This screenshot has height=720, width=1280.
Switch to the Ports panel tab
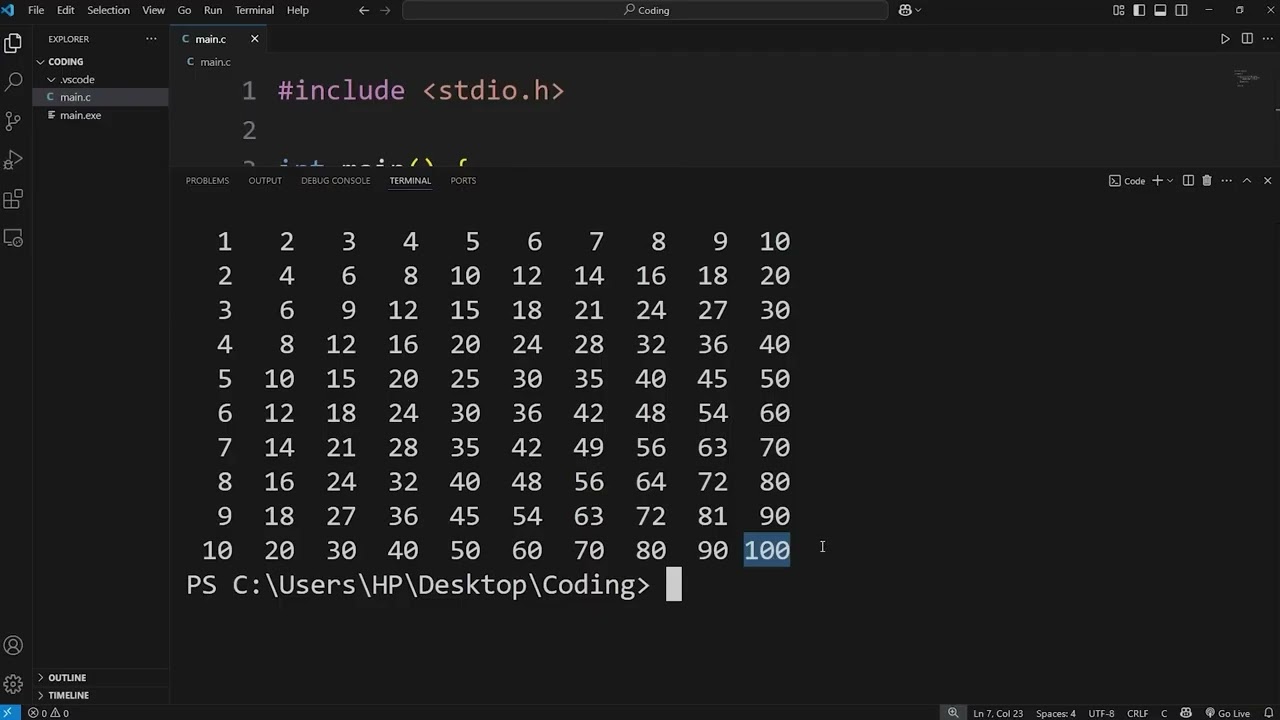[463, 181]
